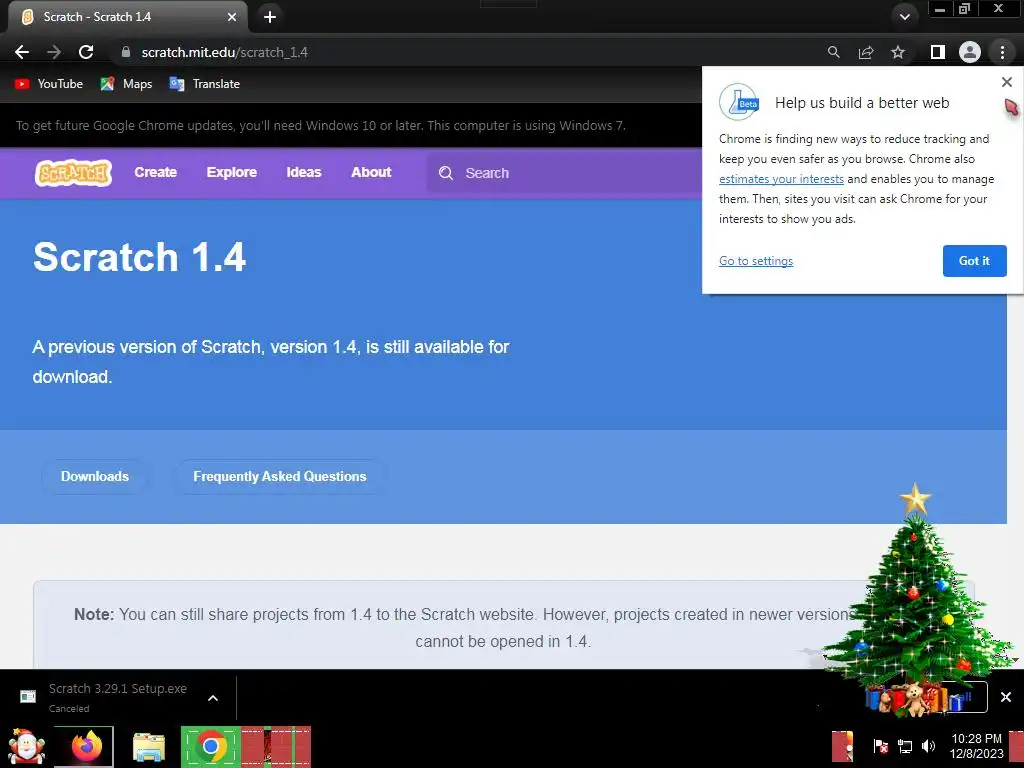Expand the Scratch Setup.exe download options
Viewport: 1024px width, 768px height.
click(x=213, y=698)
